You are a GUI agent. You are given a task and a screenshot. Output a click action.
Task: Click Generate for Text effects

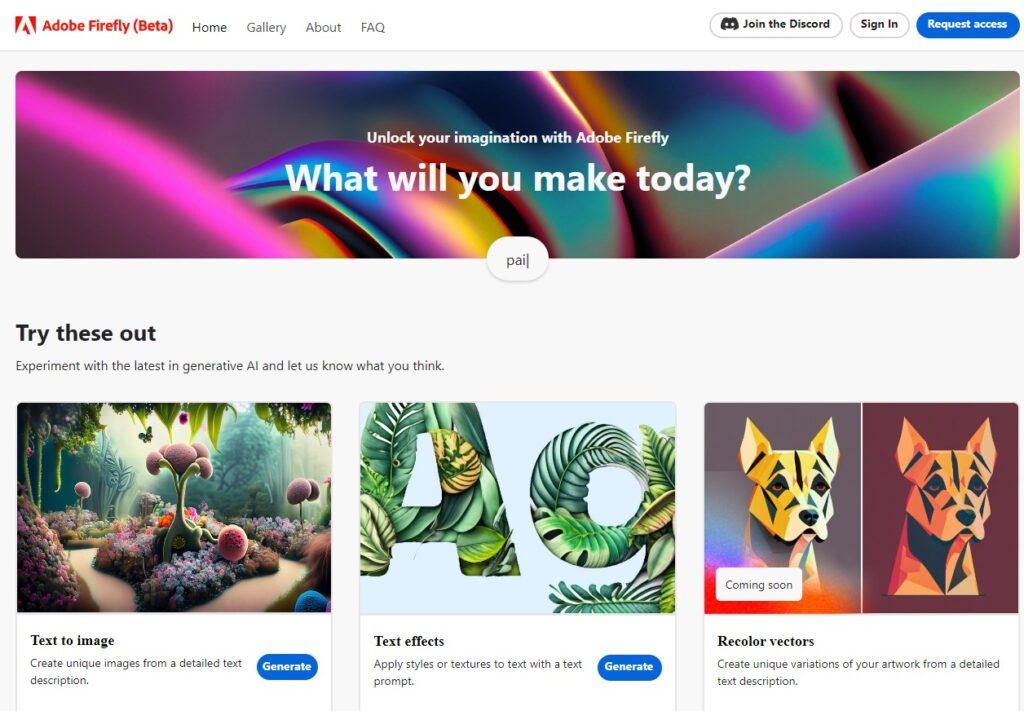[629, 667]
